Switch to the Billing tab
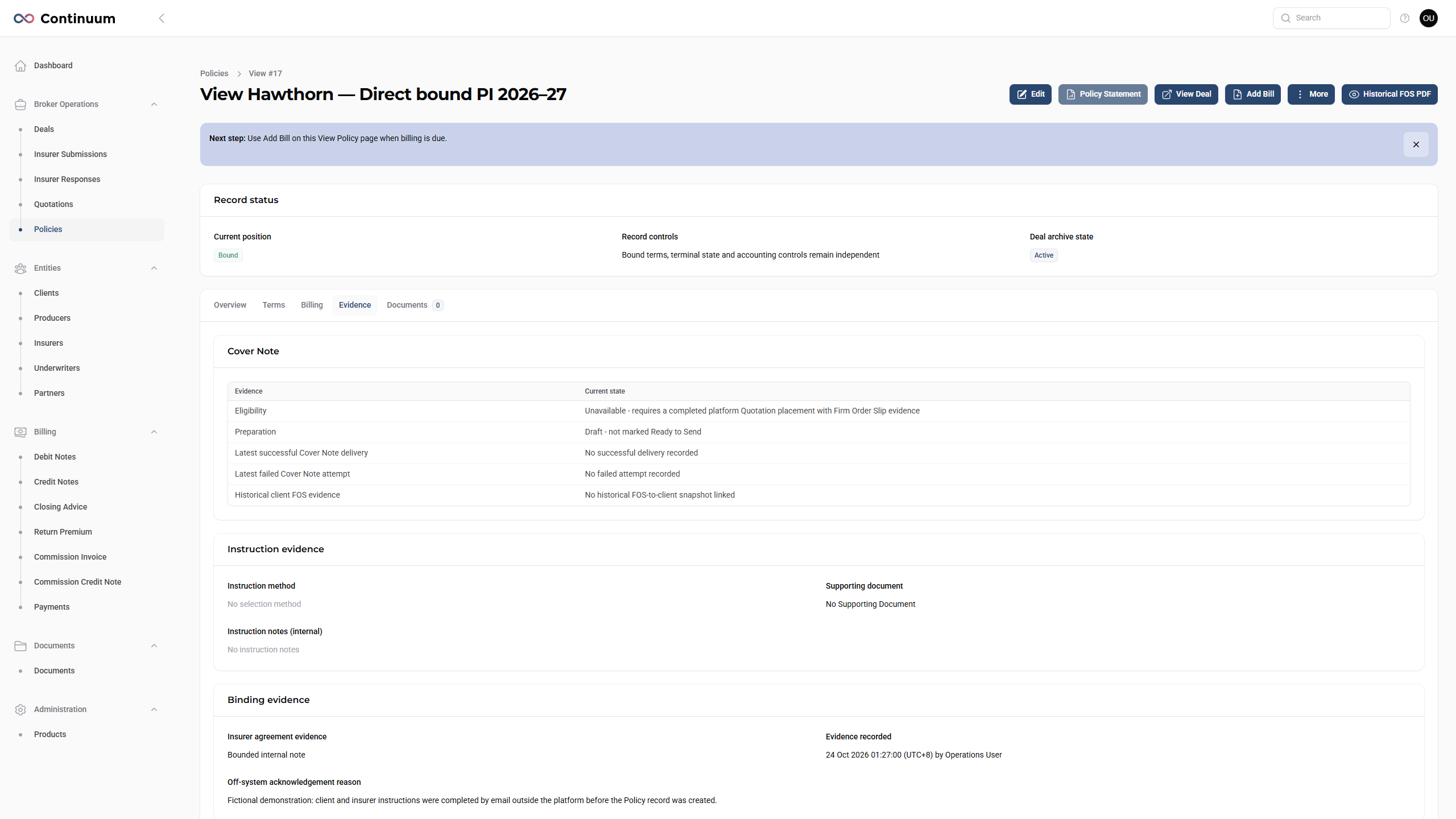The image size is (1456, 819). pyautogui.click(x=312, y=305)
